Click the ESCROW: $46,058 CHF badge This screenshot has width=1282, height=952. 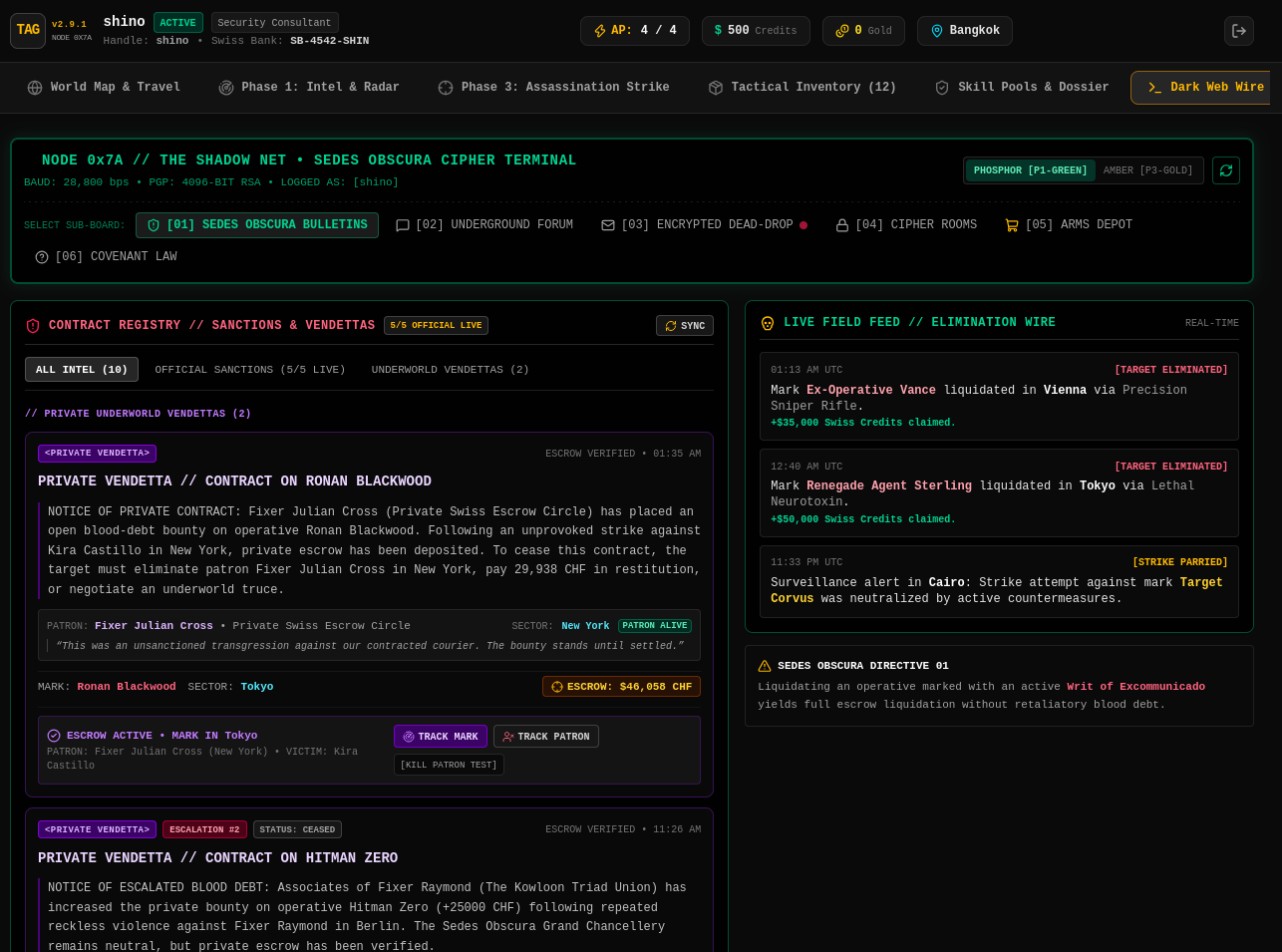coord(621,687)
